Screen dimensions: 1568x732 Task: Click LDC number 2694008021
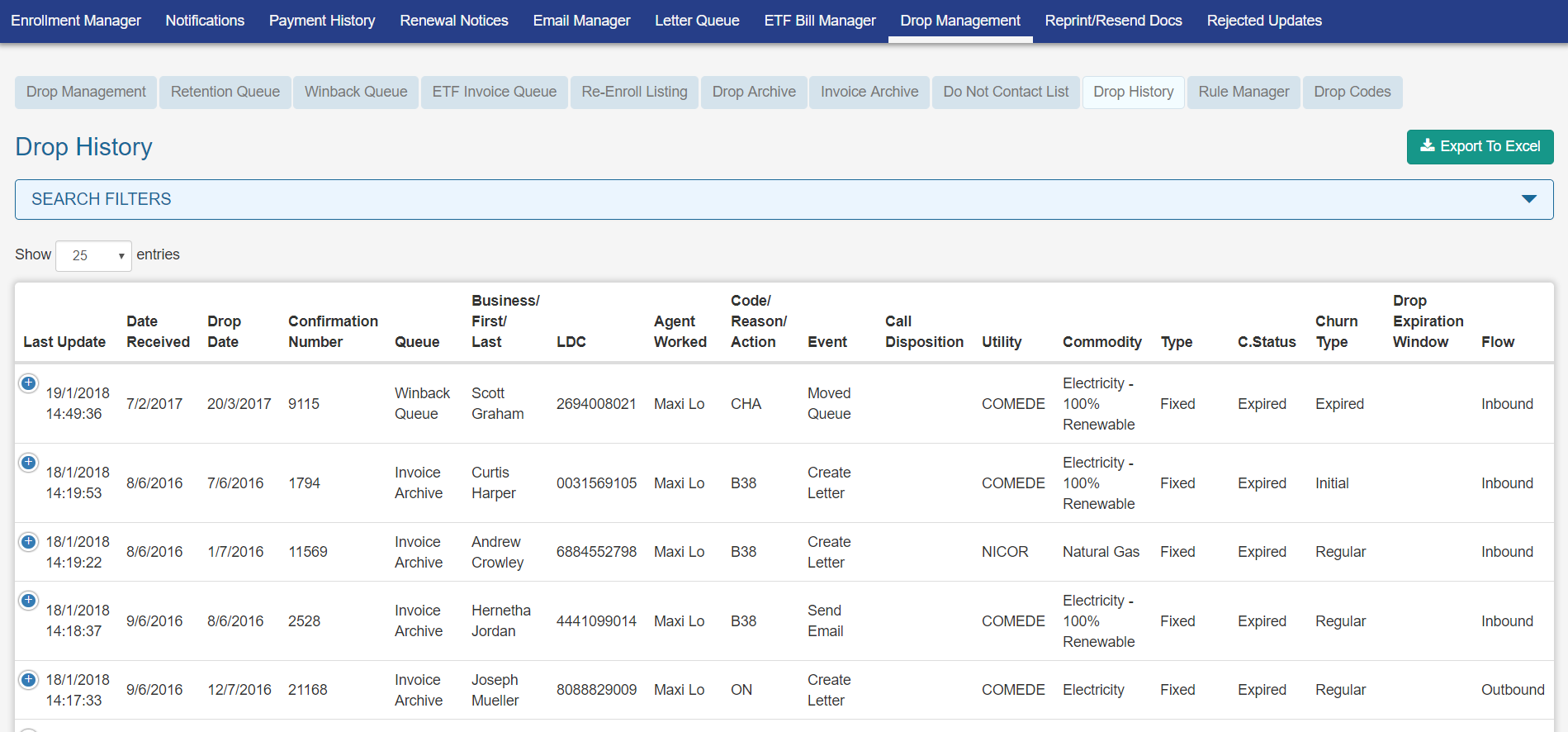(596, 404)
